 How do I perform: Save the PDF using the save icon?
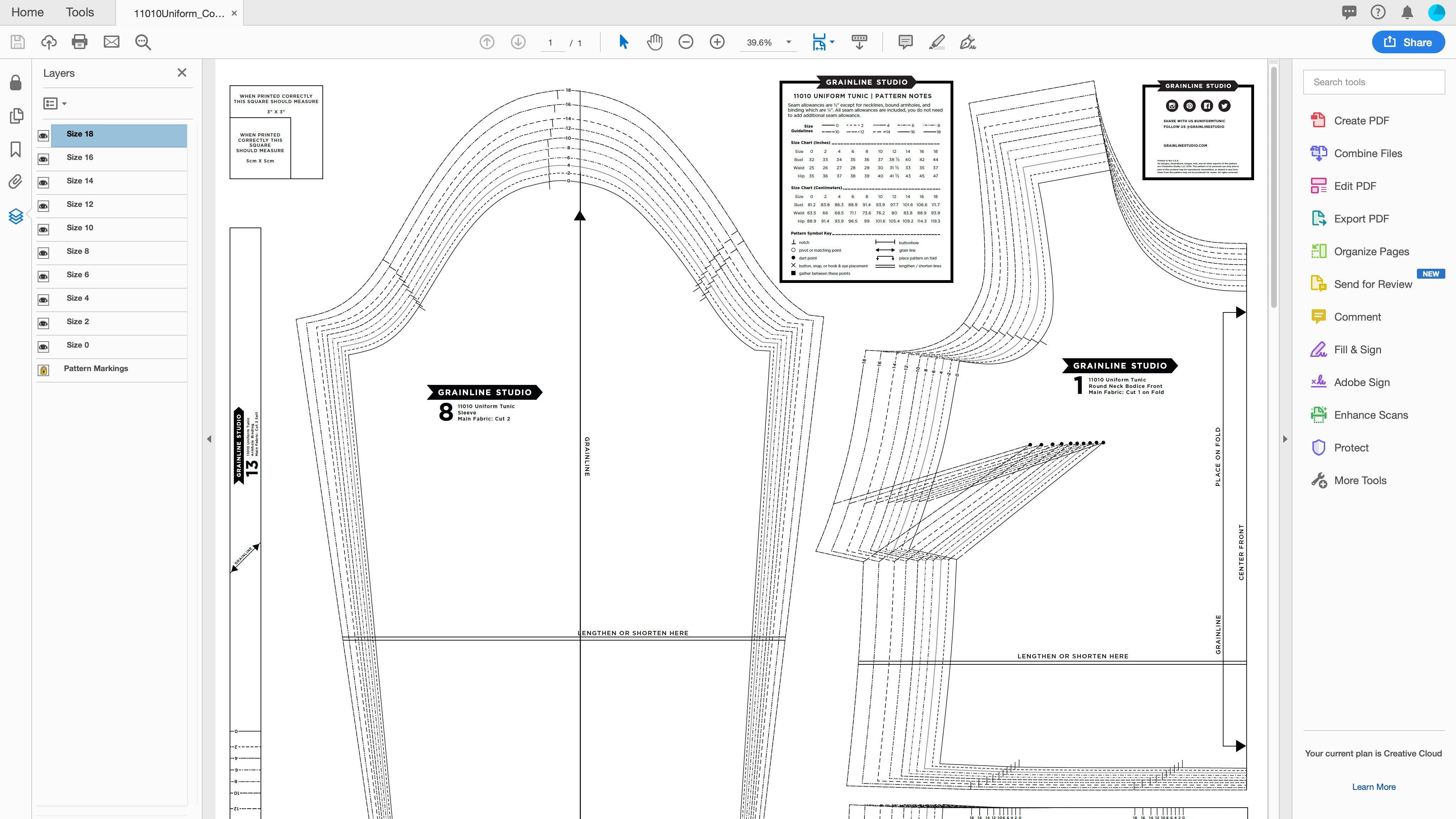tap(17, 42)
